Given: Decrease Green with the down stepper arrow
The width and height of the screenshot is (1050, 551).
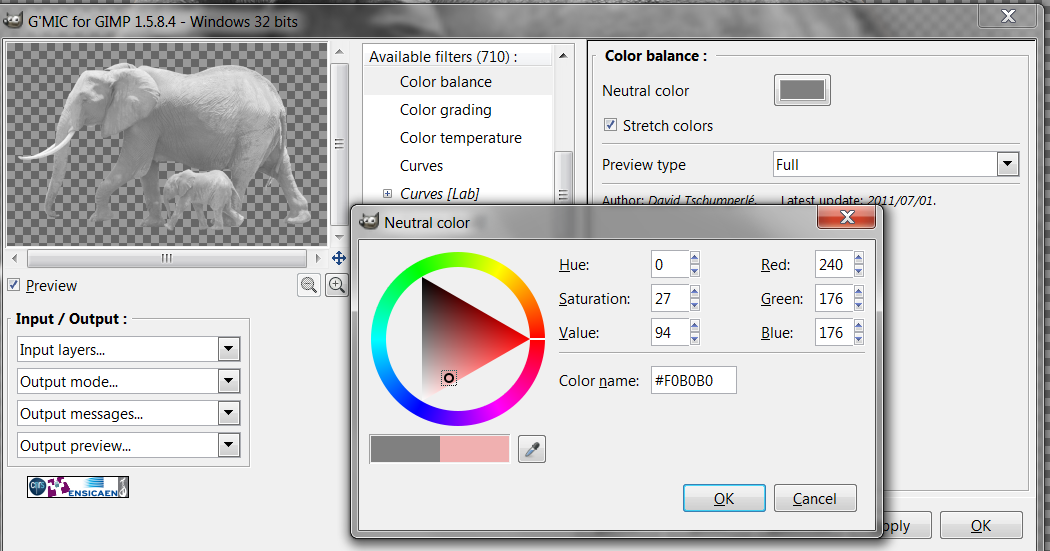Looking at the screenshot, I should point(858,305).
